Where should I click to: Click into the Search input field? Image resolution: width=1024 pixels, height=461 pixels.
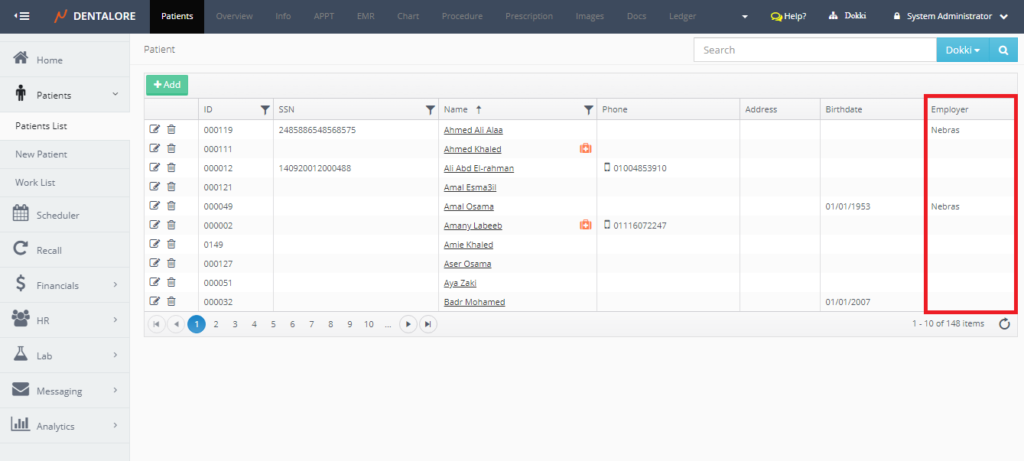tap(814, 50)
